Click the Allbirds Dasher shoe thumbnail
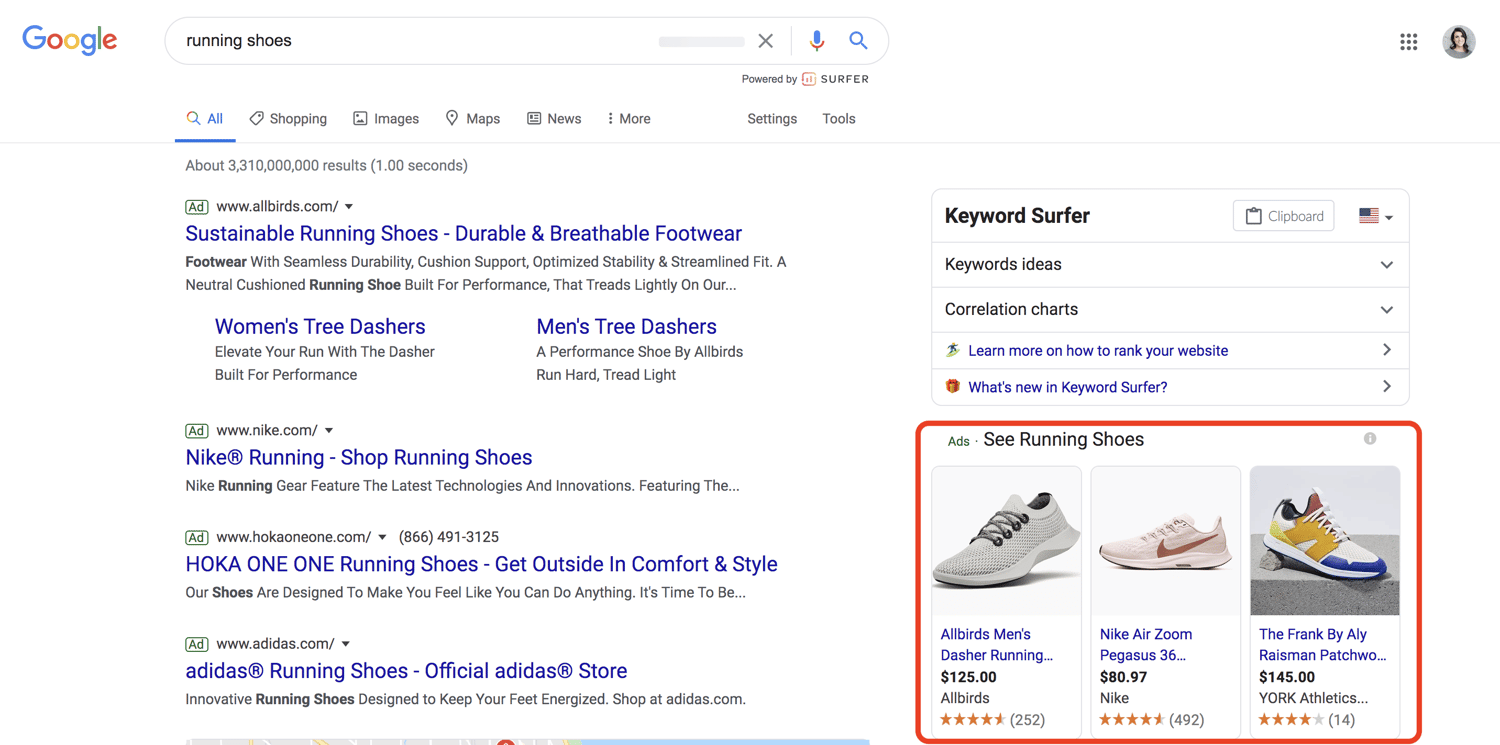 click(x=1006, y=541)
